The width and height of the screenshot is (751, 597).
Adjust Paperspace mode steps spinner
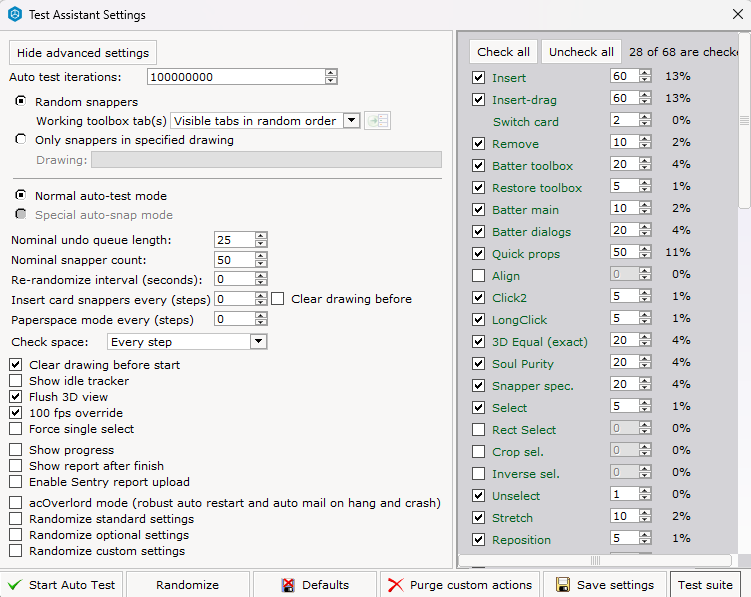point(261,319)
